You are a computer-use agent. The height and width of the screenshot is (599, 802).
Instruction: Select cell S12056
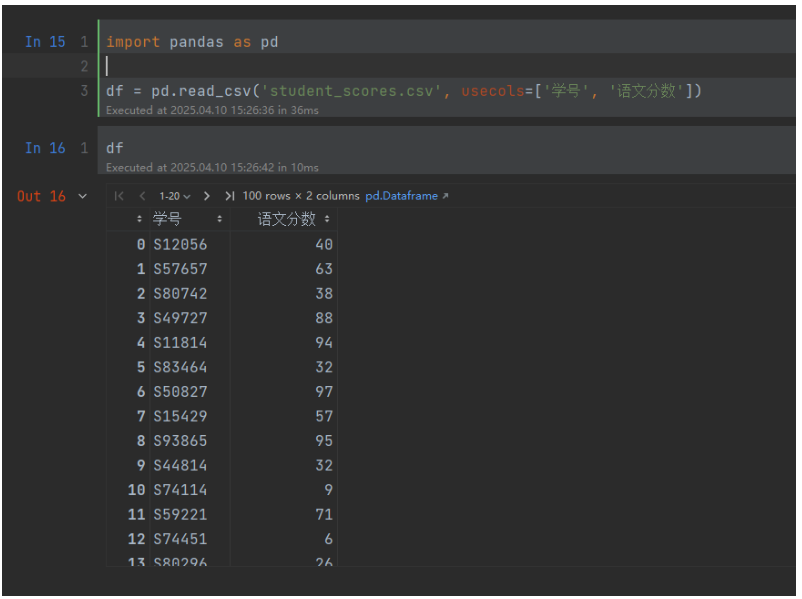(180, 245)
